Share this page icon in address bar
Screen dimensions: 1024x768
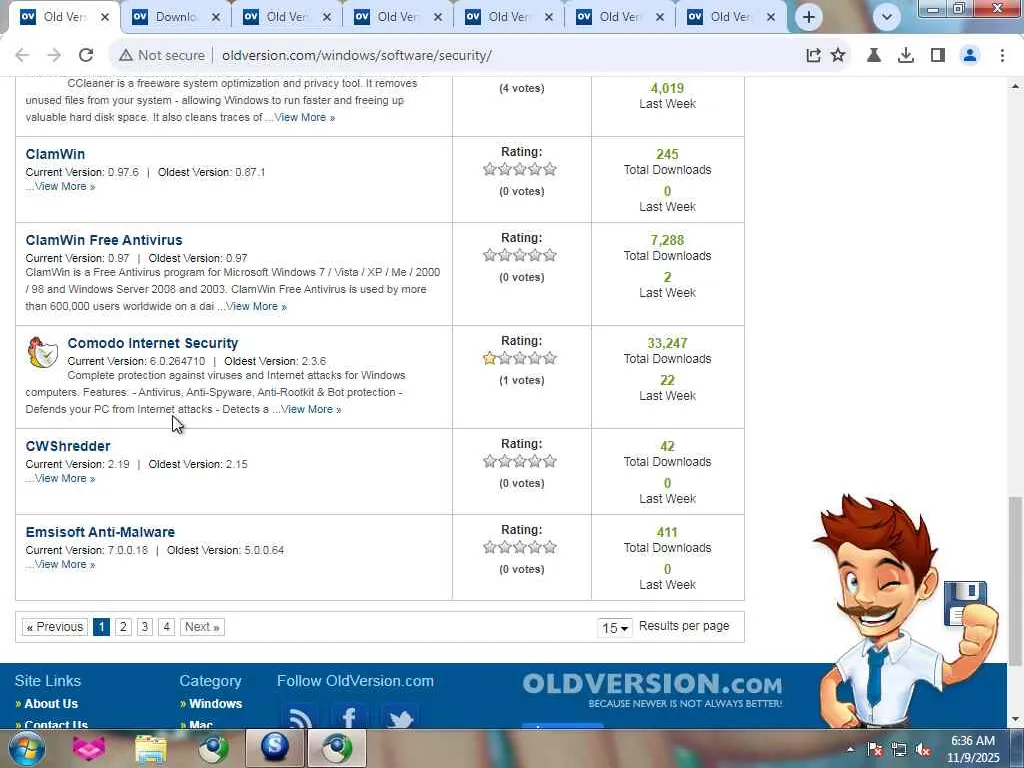click(x=813, y=56)
